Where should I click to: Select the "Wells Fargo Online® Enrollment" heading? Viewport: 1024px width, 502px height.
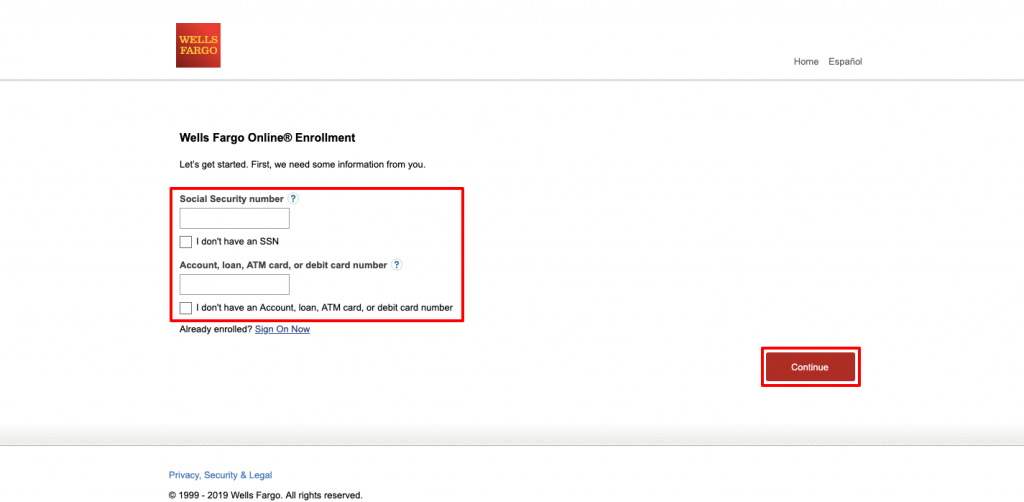point(267,138)
